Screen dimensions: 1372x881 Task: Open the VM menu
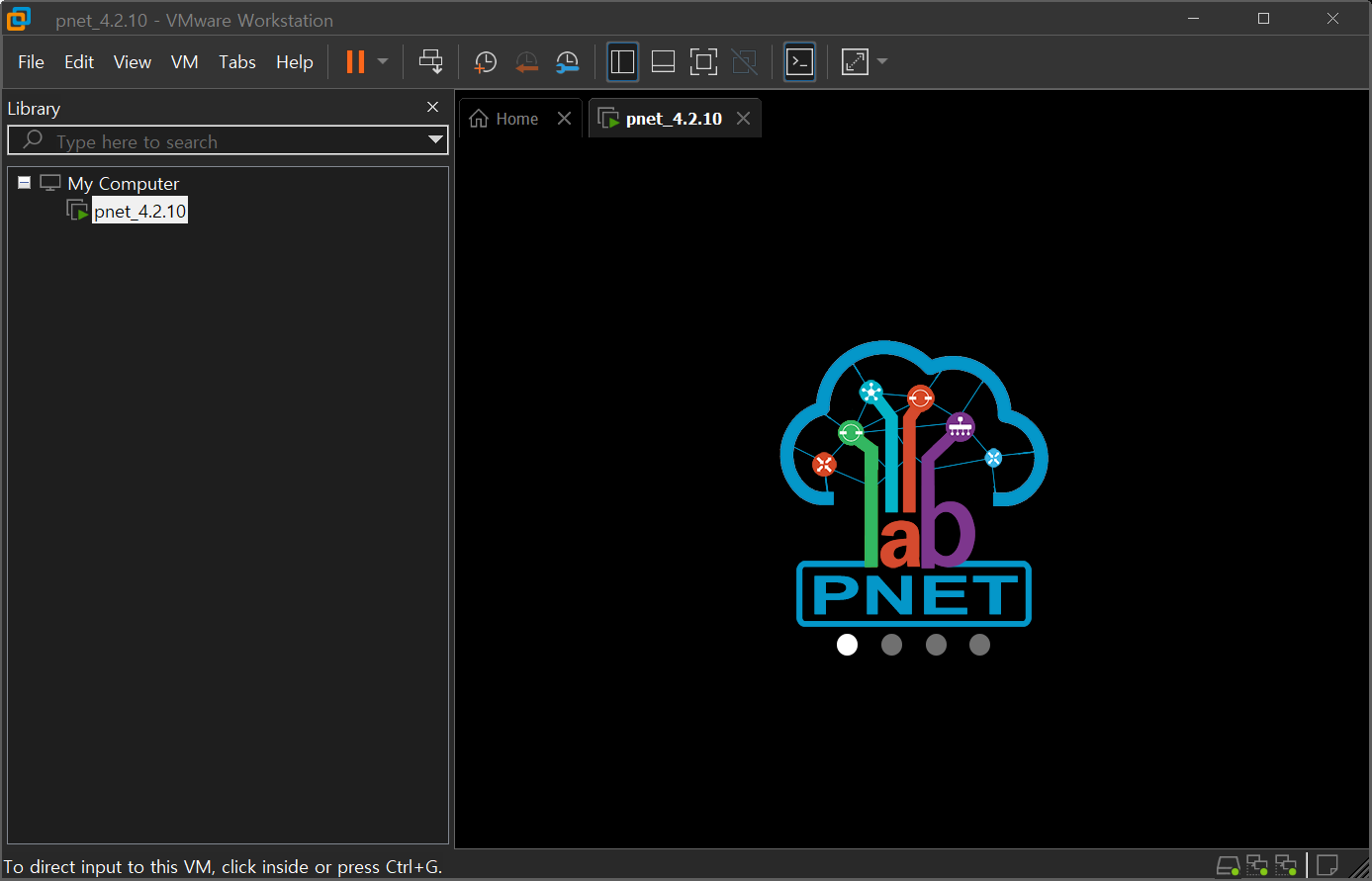(x=185, y=61)
